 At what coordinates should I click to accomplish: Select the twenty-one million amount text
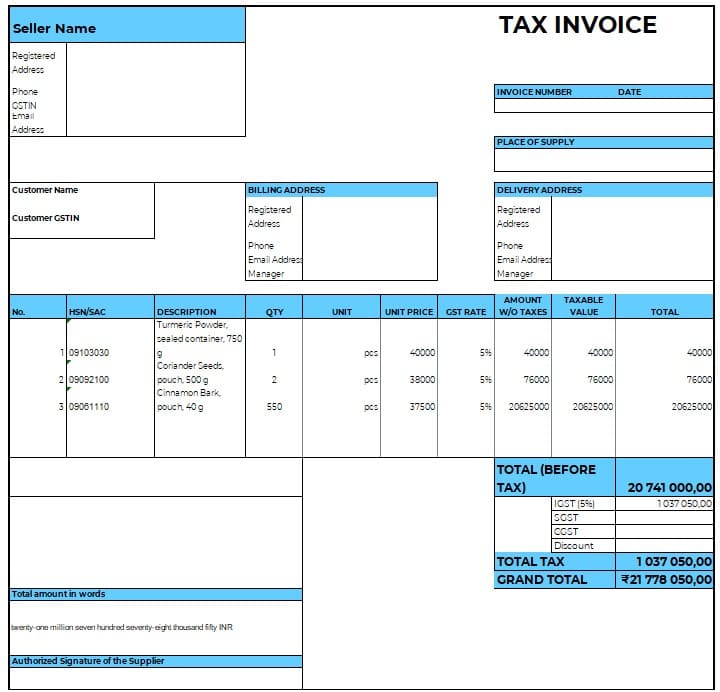tap(122, 627)
